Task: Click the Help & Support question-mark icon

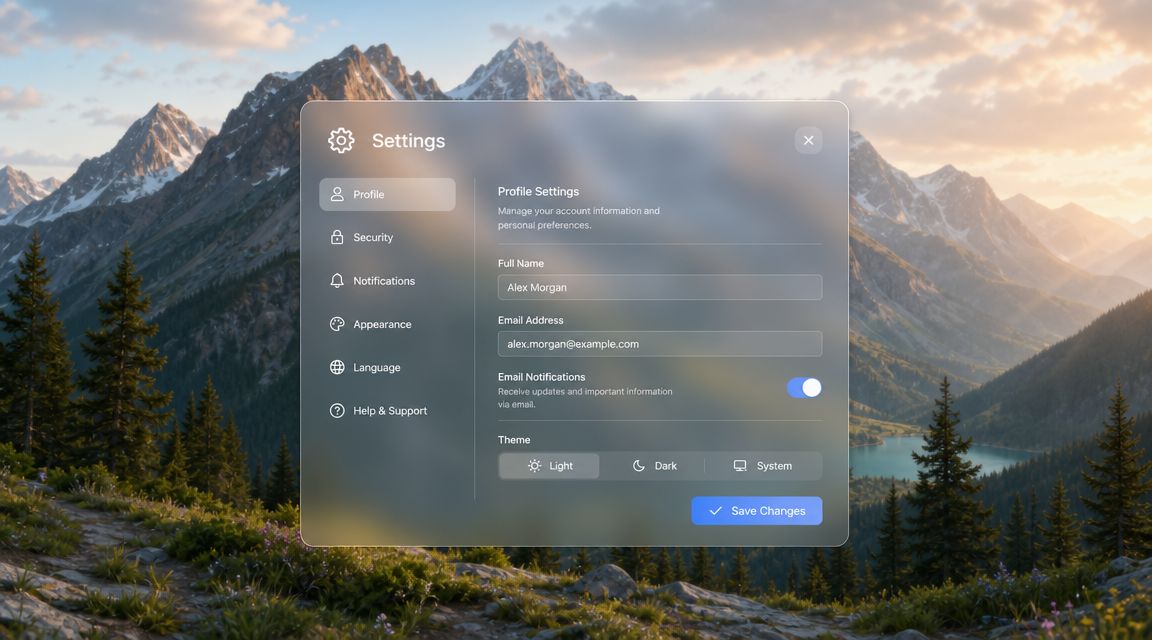Action: point(336,411)
